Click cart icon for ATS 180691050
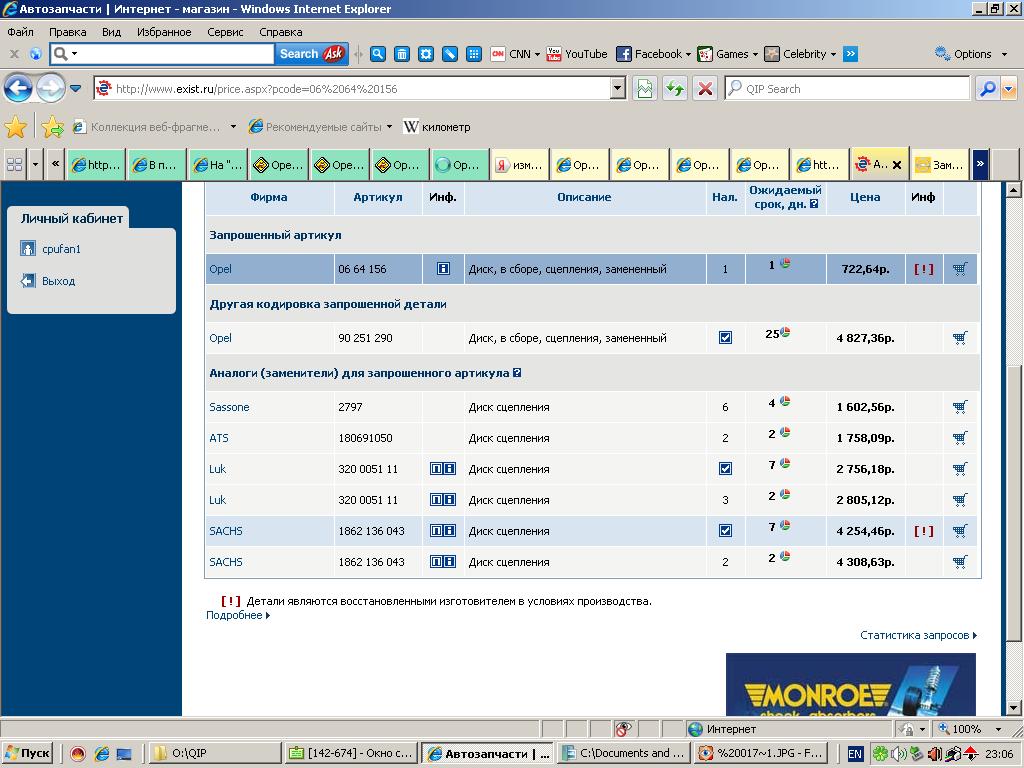Screen dimensions: 1024x768 click(960, 438)
